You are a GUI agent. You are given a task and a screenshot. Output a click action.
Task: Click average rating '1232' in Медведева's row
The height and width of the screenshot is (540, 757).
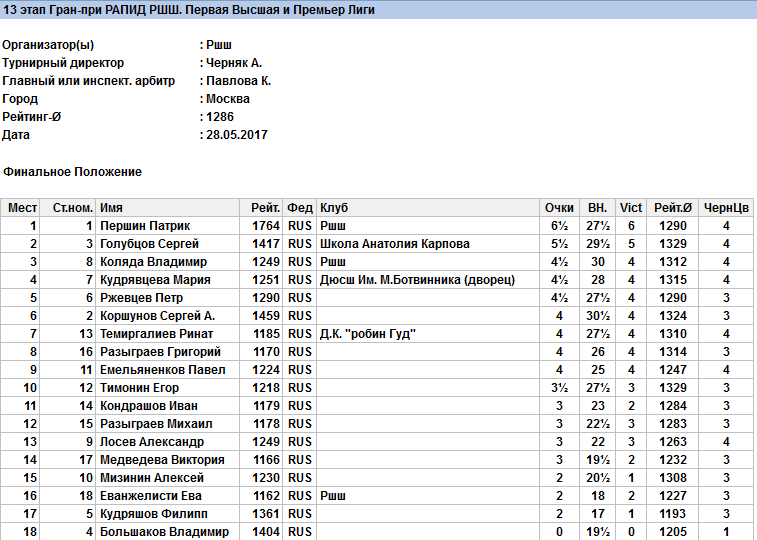coord(673,459)
